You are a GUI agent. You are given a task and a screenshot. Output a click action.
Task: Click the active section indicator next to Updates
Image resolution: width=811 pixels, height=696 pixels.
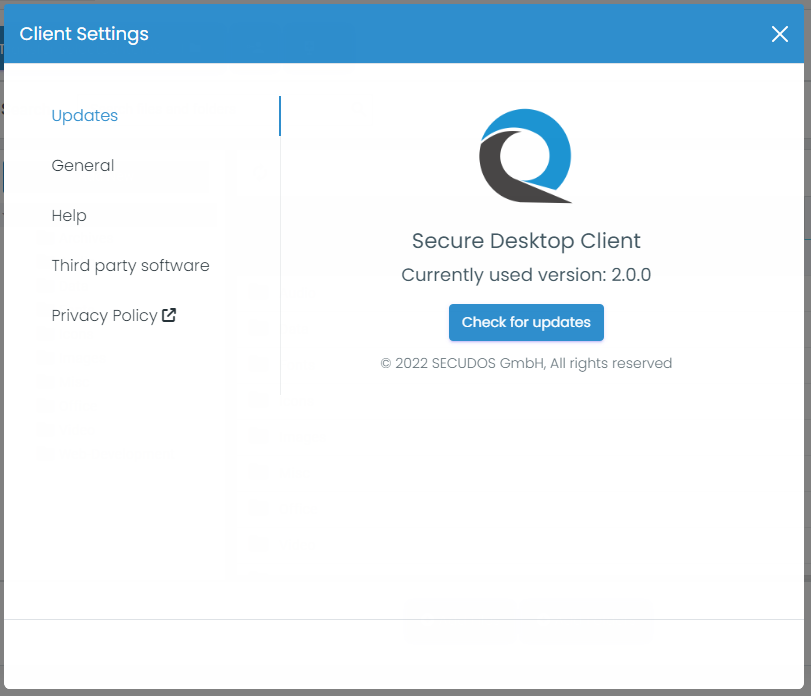281,115
